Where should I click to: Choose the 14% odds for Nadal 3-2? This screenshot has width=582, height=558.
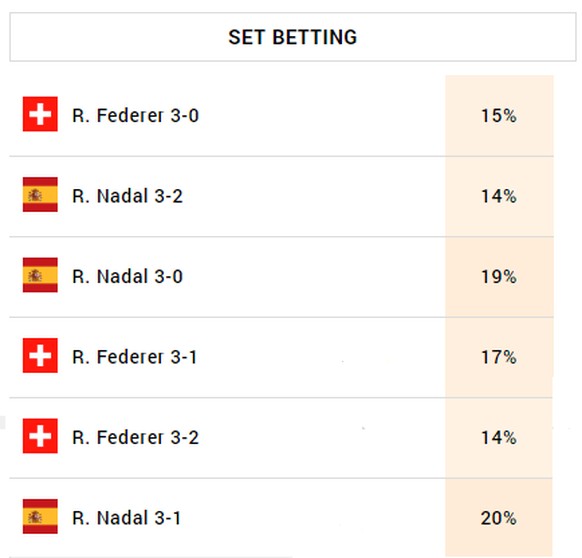(499, 196)
